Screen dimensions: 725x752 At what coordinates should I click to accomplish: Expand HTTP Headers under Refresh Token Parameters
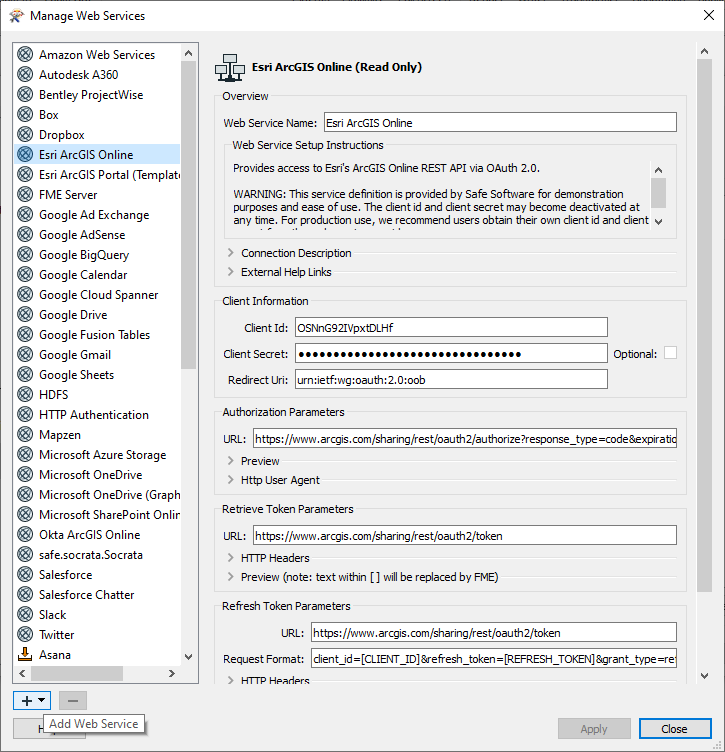click(x=231, y=680)
